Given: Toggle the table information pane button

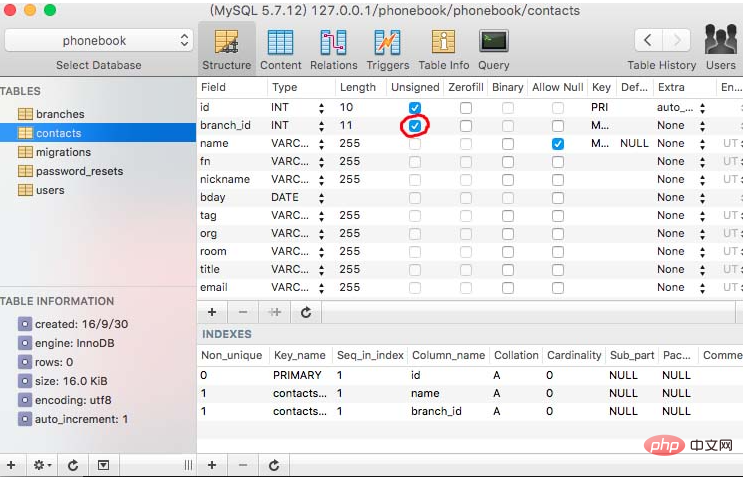Looking at the screenshot, I should click(103, 465).
